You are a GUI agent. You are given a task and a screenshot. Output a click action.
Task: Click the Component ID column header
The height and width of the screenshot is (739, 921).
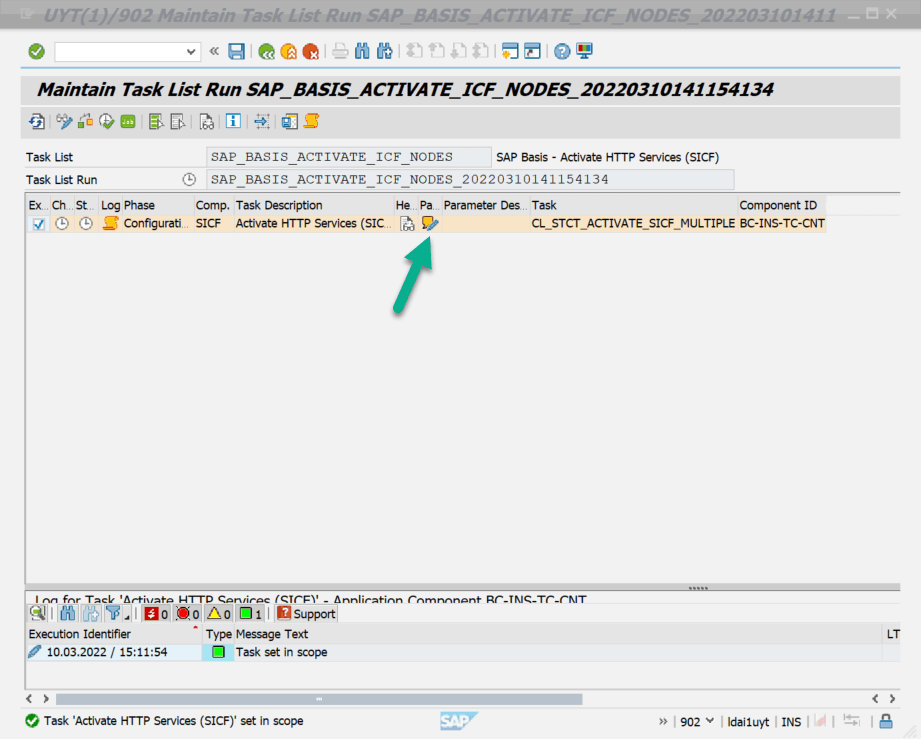[x=782, y=205]
